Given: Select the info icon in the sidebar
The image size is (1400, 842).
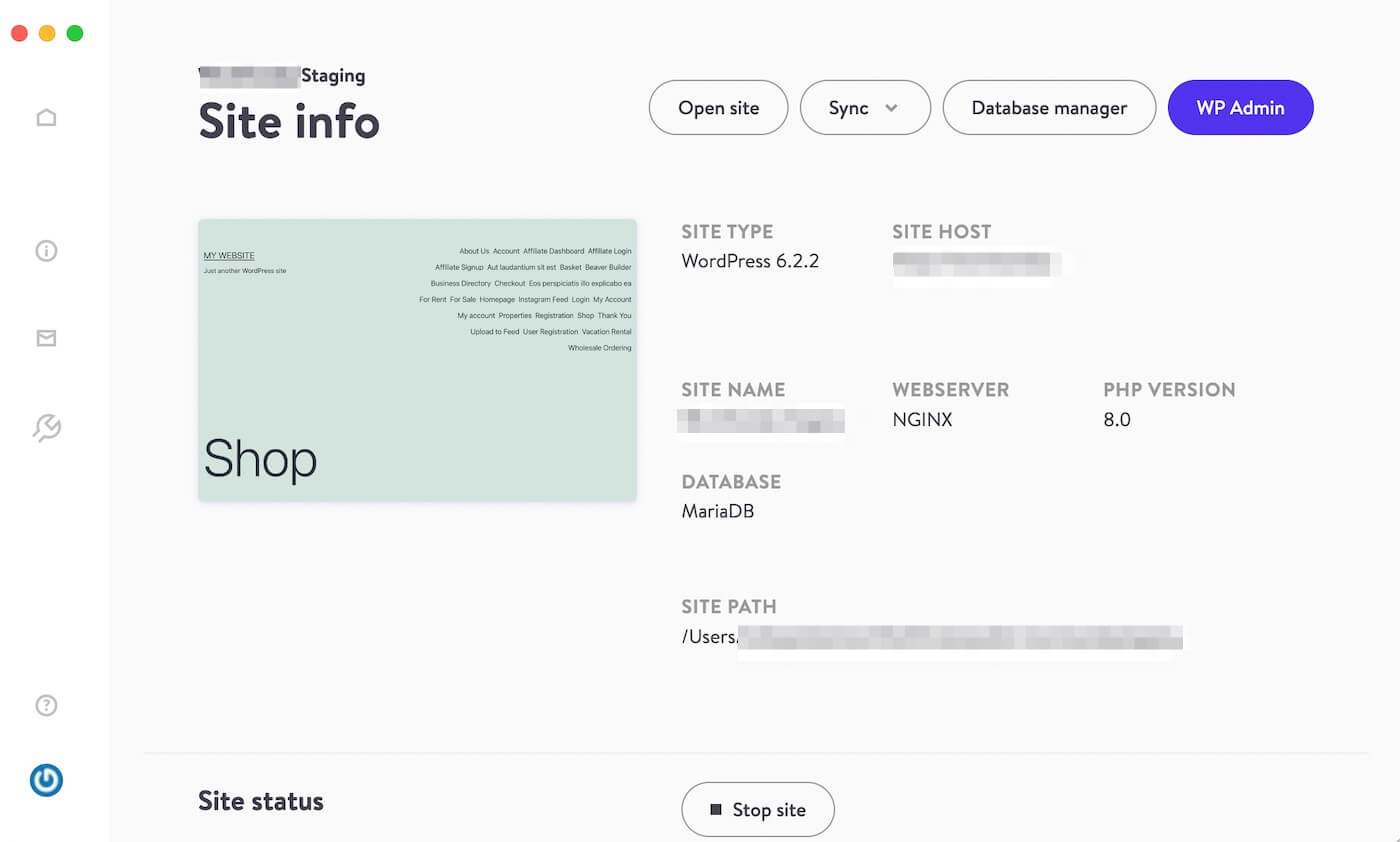Looking at the screenshot, I should tap(45, 251).
